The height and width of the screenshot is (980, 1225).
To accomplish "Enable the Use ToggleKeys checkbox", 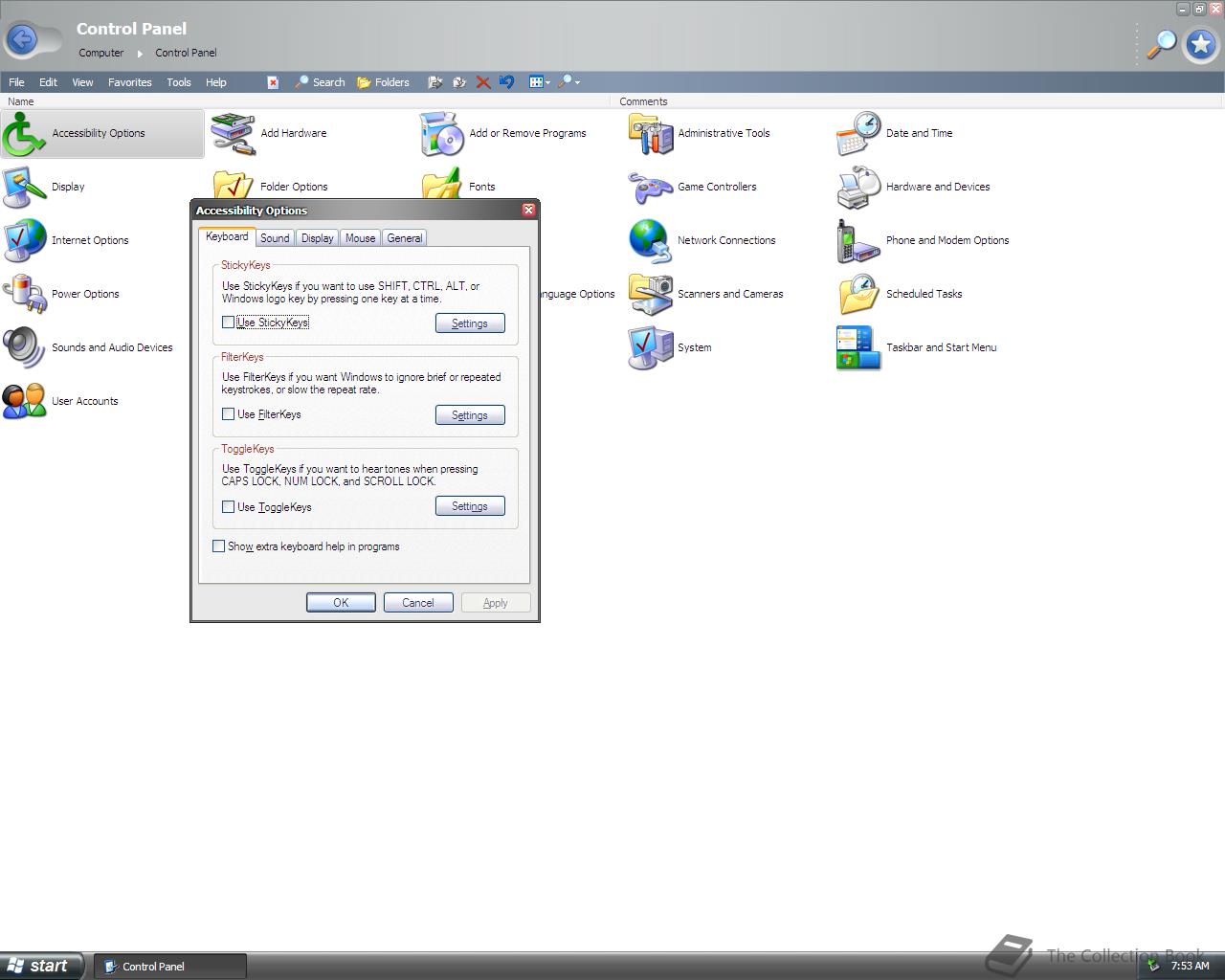I will point(228,507).
